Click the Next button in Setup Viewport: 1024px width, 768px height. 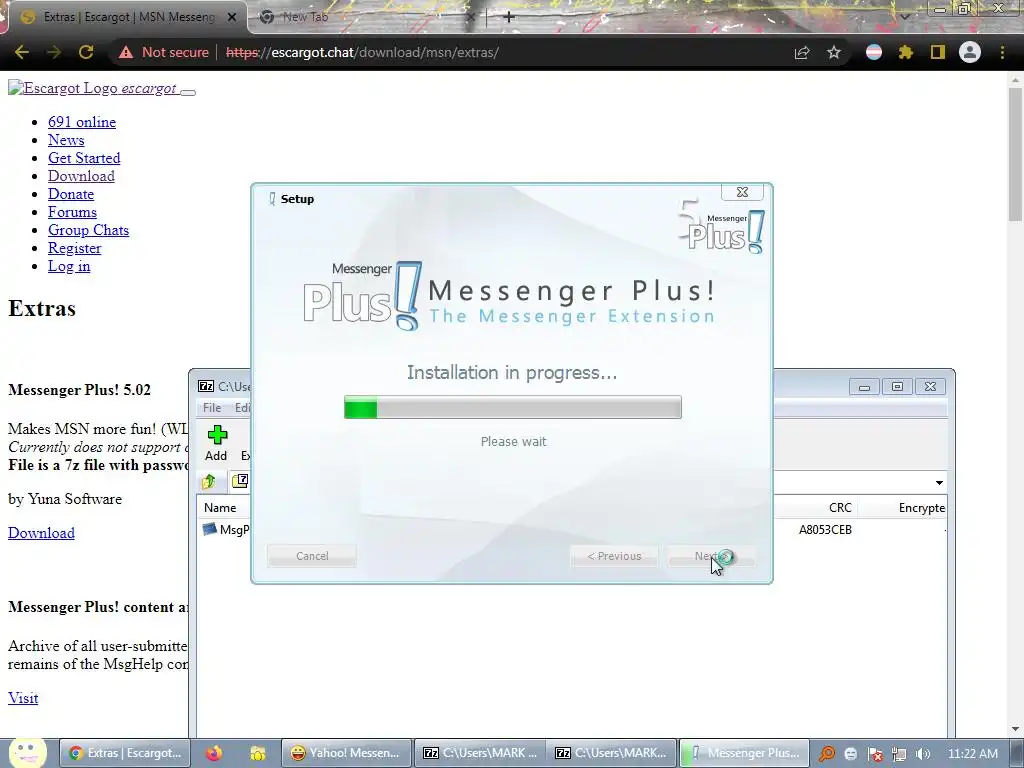click(x=712, y=556)
